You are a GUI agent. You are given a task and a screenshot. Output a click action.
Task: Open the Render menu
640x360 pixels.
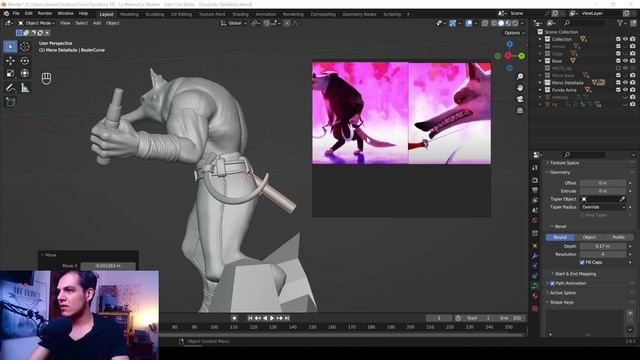click(x=45, y=13)
